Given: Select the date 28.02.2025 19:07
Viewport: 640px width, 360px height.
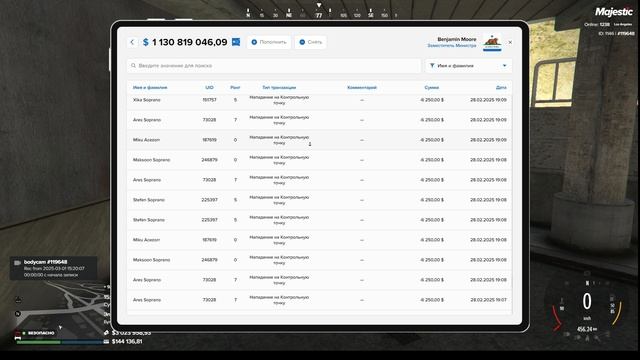Looking at the screenshot, I should point(488,300).
